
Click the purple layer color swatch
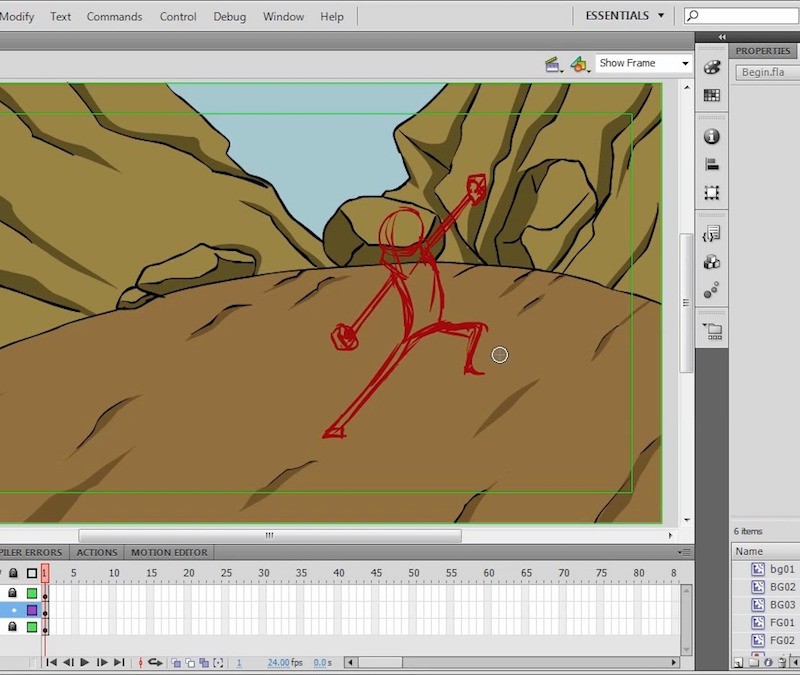click(31, 610)
